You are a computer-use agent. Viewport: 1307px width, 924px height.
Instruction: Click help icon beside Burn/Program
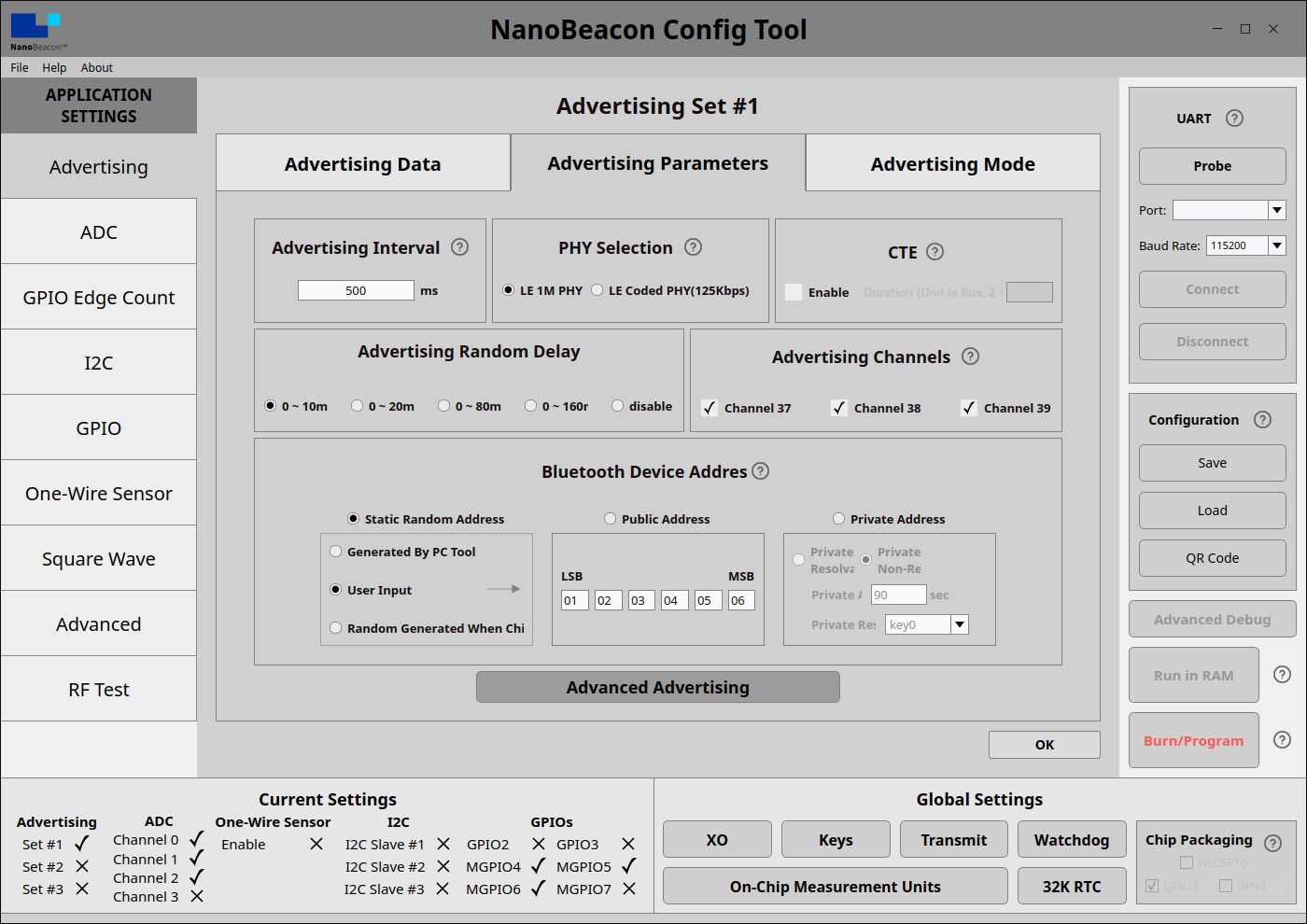coord(1282,740)
